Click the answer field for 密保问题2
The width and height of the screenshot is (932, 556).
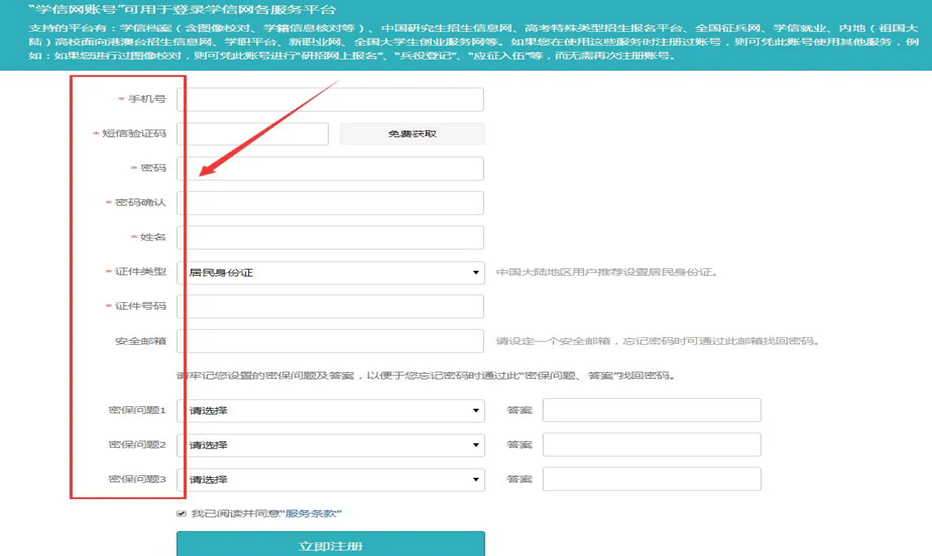(651, 445)
